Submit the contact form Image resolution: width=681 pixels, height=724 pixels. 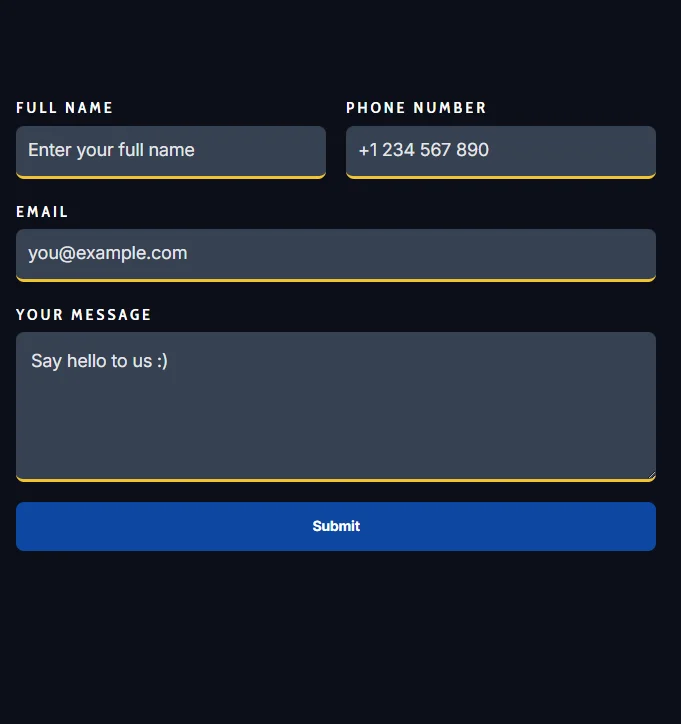(336, 526)
